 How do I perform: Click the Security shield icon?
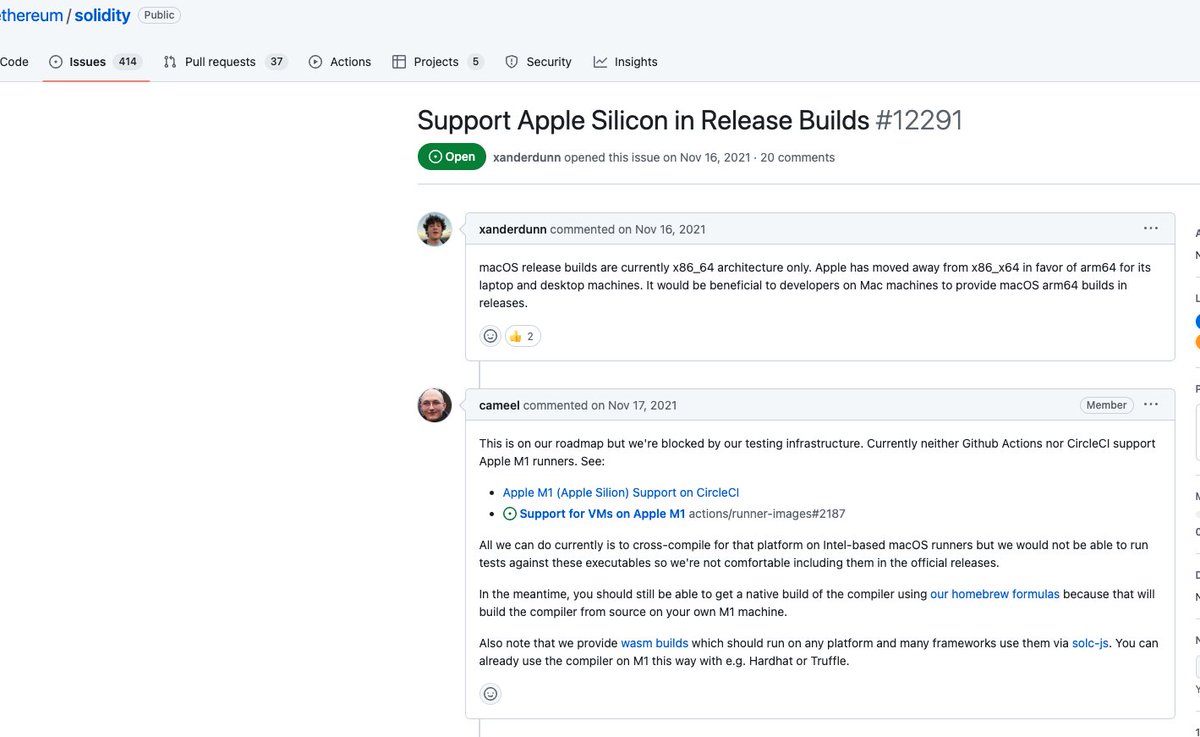[x=511, y=61]
